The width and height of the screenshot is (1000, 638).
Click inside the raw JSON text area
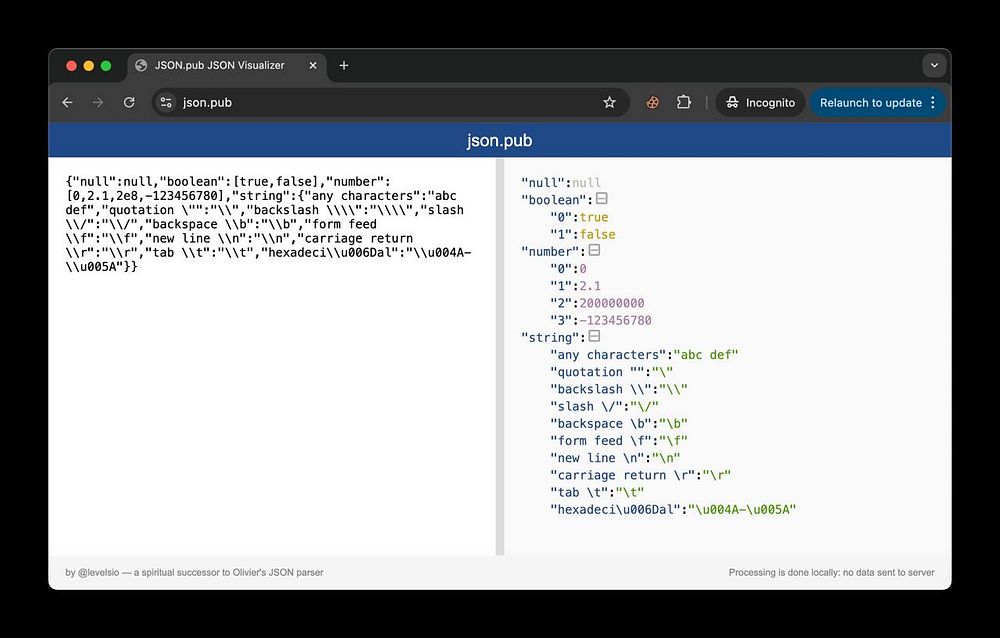tap(272, 356)
